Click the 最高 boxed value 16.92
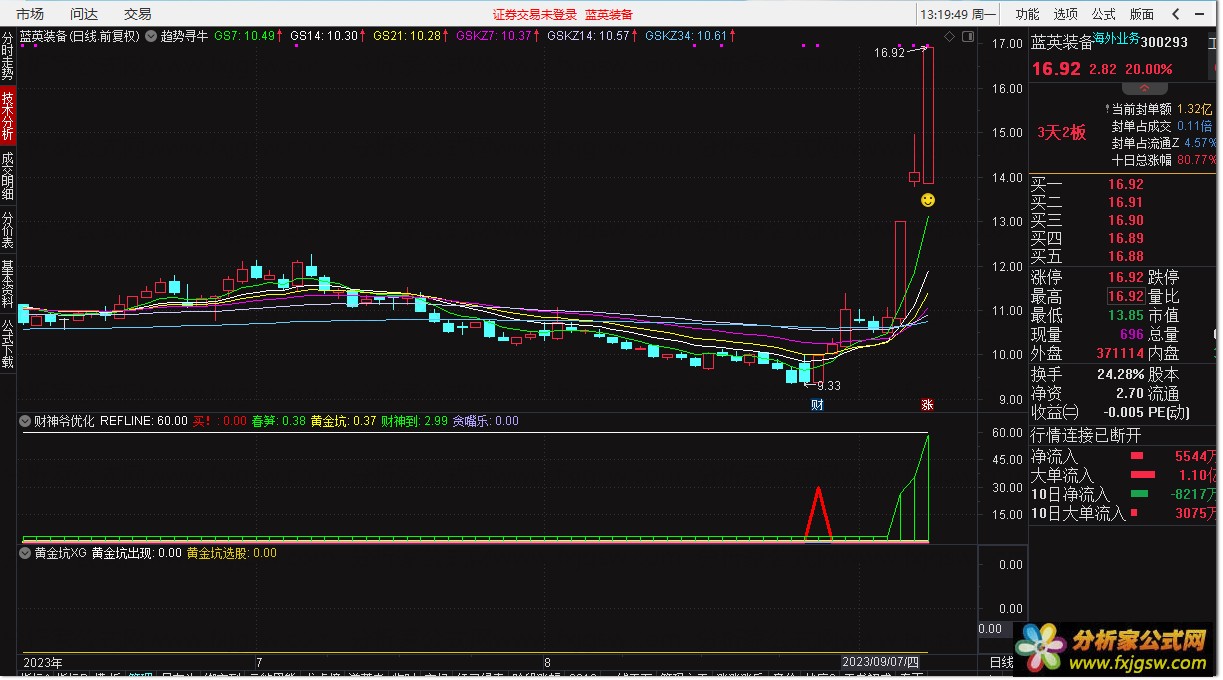 (1125, 297)
